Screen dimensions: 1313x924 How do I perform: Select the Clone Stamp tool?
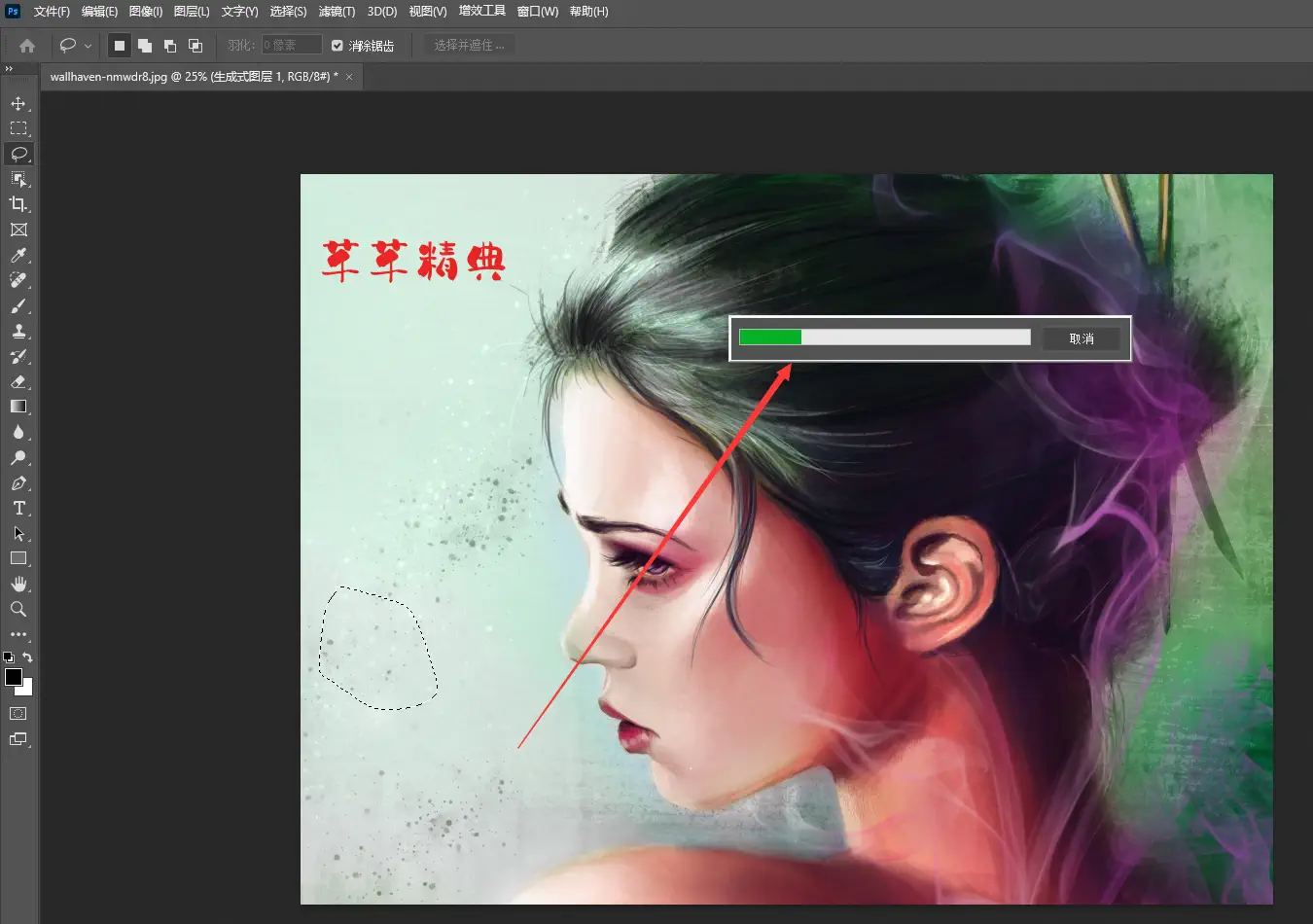click(x=18, y=331)
